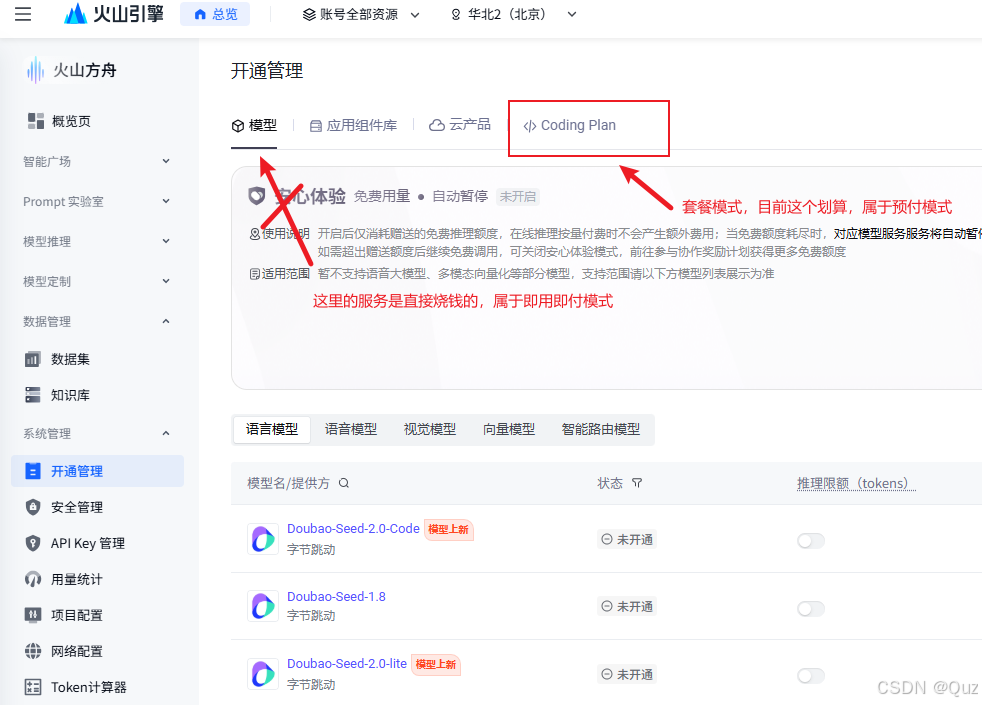Viewport: 982px width, 705px height.
Task: Open the Doubao-Seed-2.0-Code model link
Action: coord(352,528)
